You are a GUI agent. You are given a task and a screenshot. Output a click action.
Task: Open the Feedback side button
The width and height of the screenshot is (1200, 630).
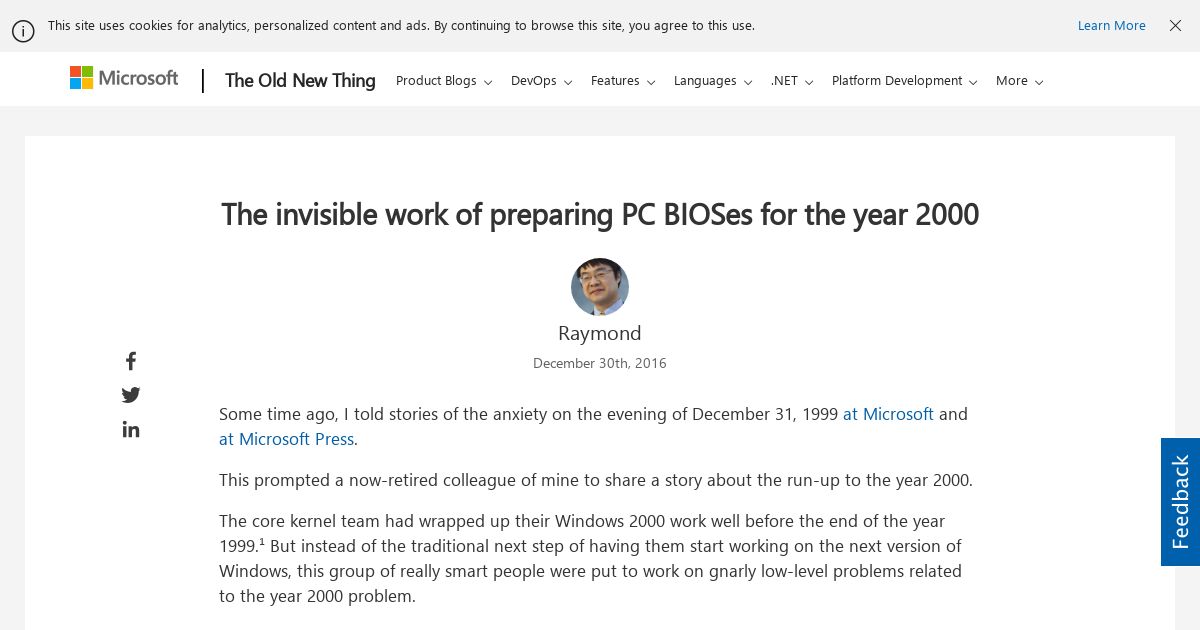(1180, 502)
